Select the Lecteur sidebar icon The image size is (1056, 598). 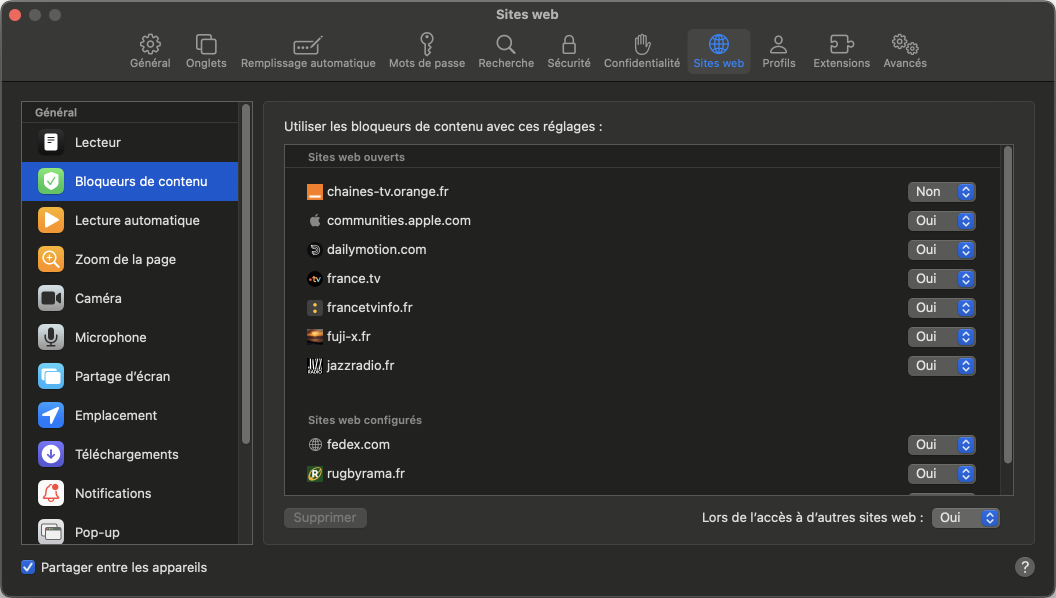pos(51,142)
